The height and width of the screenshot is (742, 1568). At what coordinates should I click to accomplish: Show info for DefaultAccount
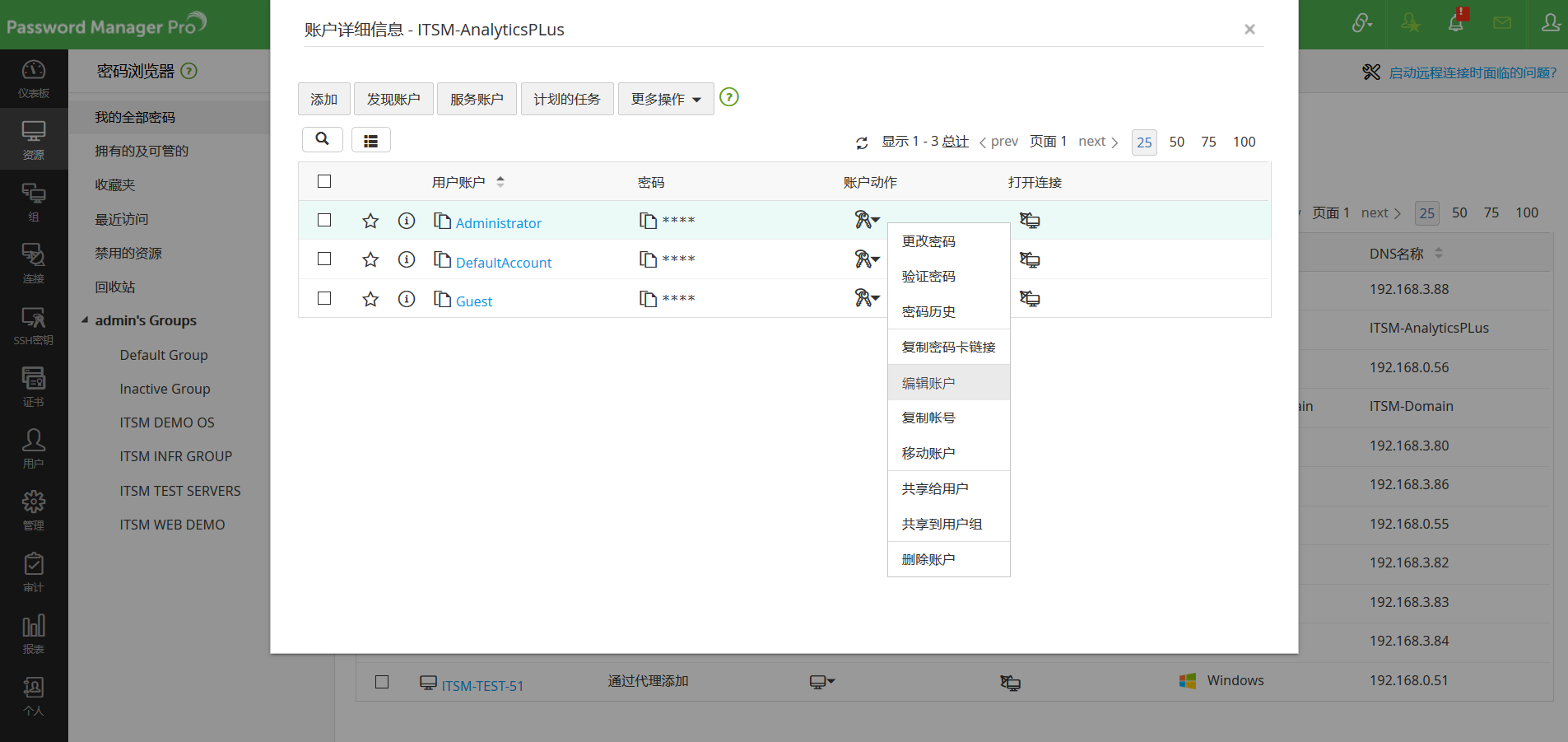pyautogui.click(x=407, y=259)
